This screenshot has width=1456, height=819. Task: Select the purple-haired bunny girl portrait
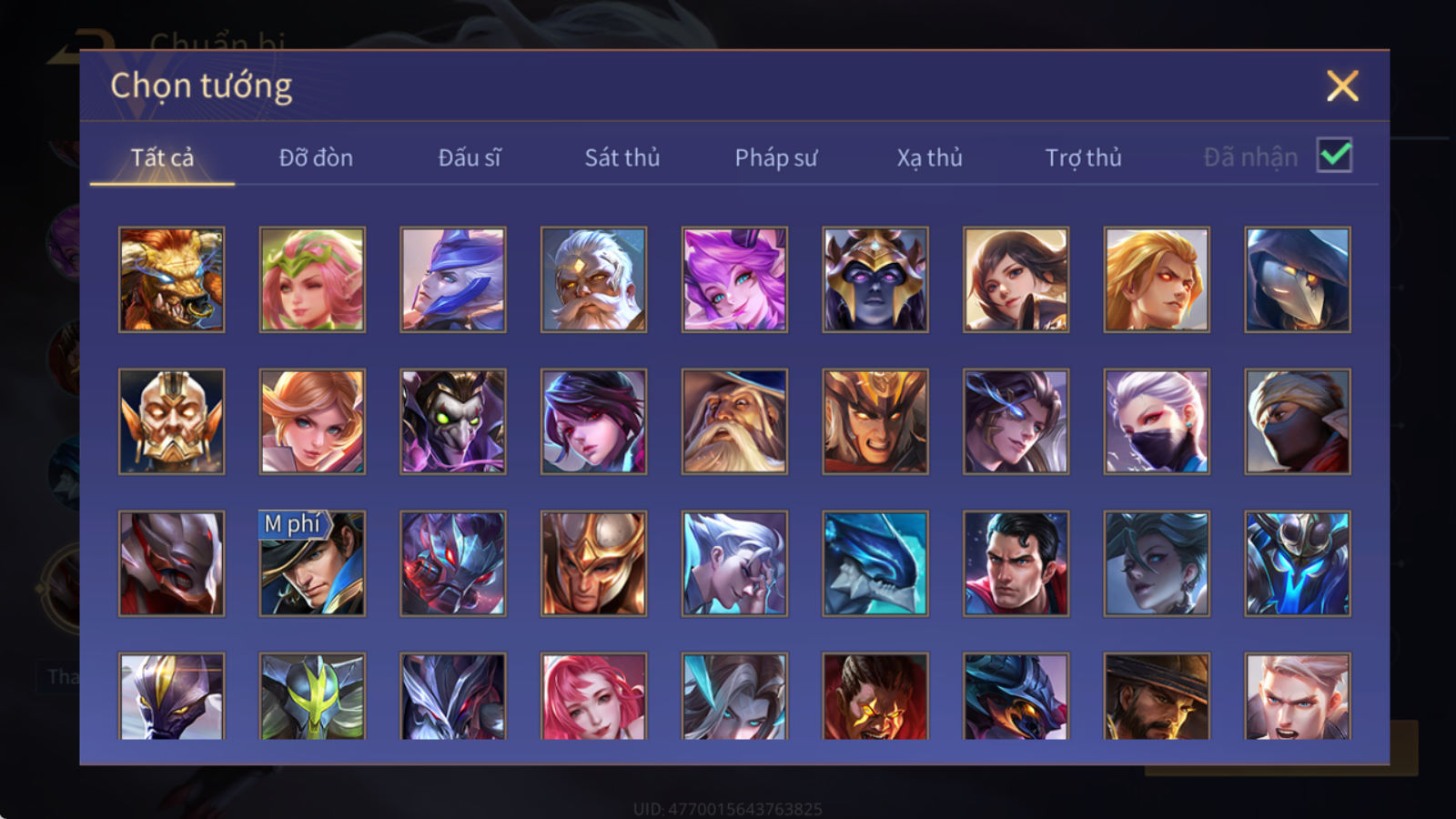click(734, 279)
